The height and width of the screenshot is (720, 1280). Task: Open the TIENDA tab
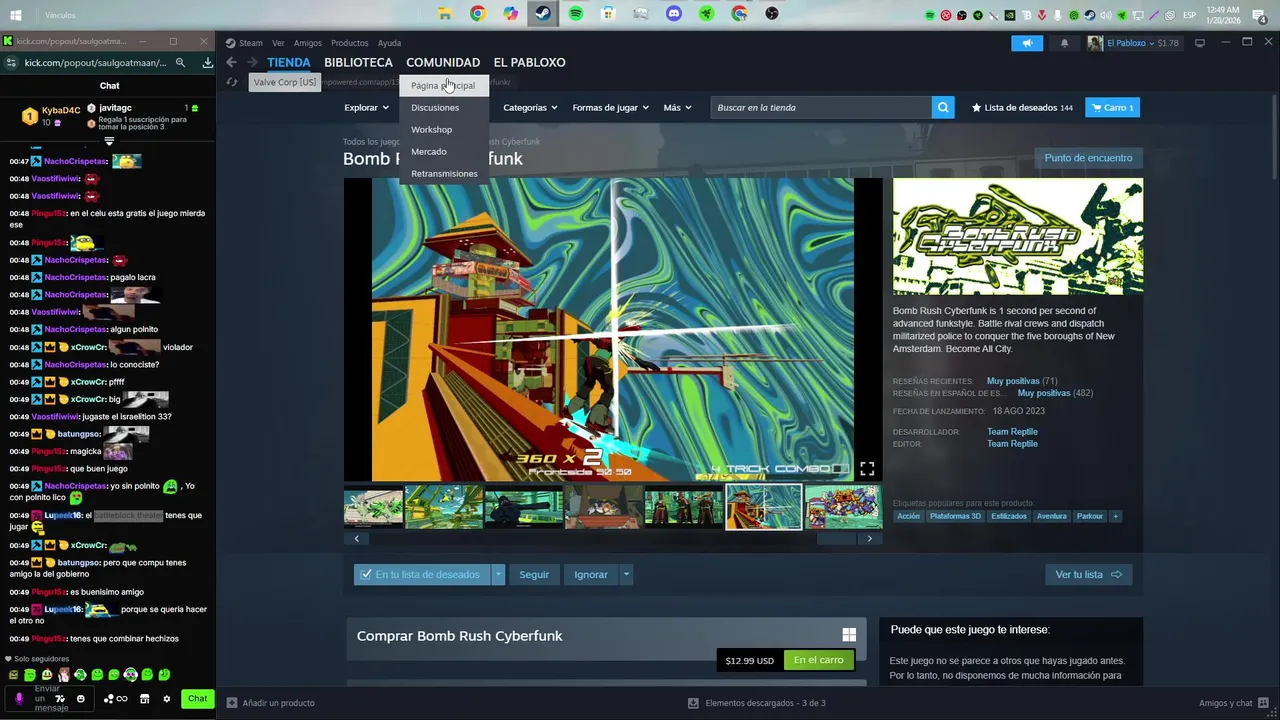pos(289,62)
